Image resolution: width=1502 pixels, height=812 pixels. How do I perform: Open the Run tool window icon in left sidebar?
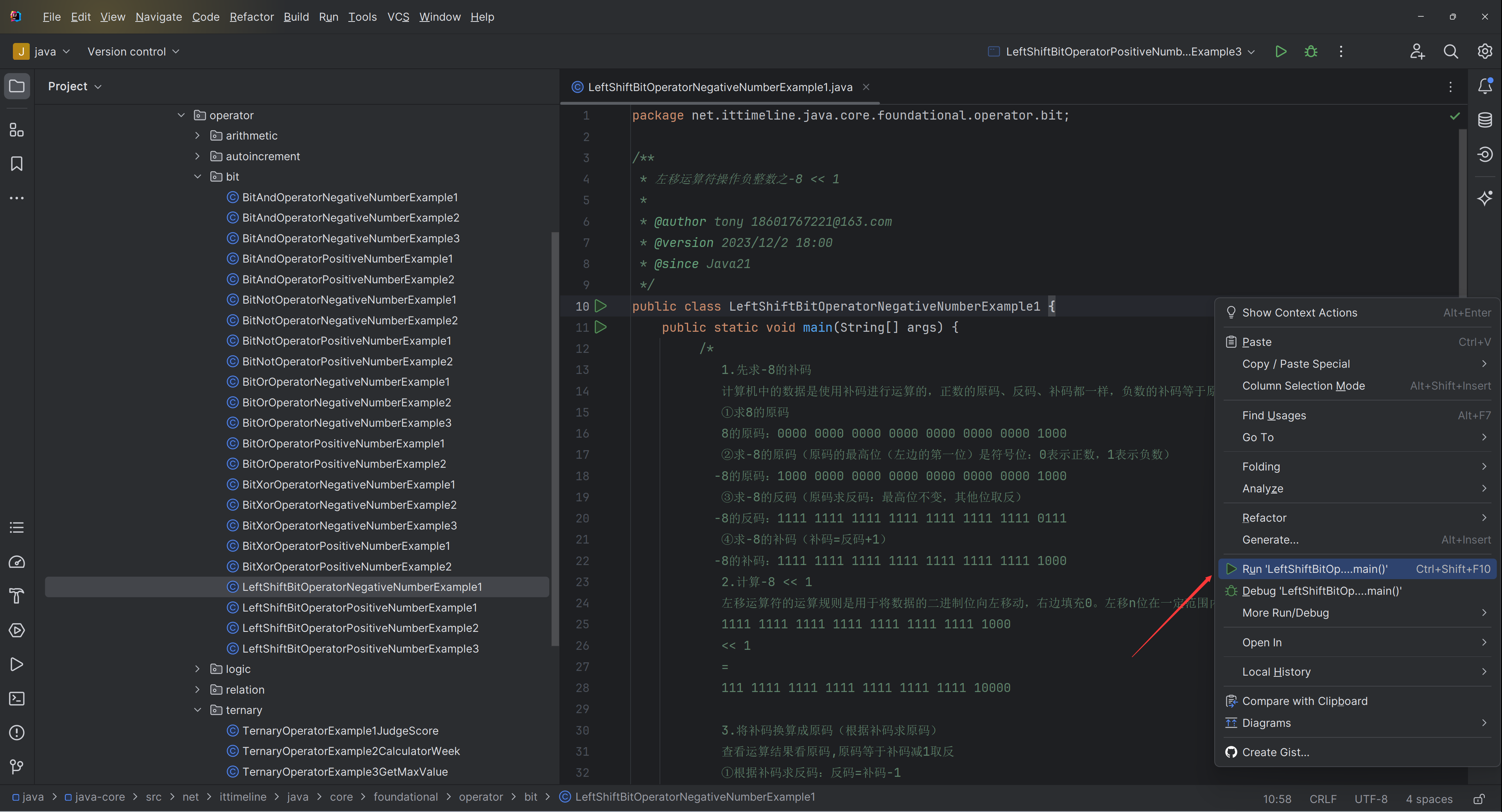pos(17,665)
